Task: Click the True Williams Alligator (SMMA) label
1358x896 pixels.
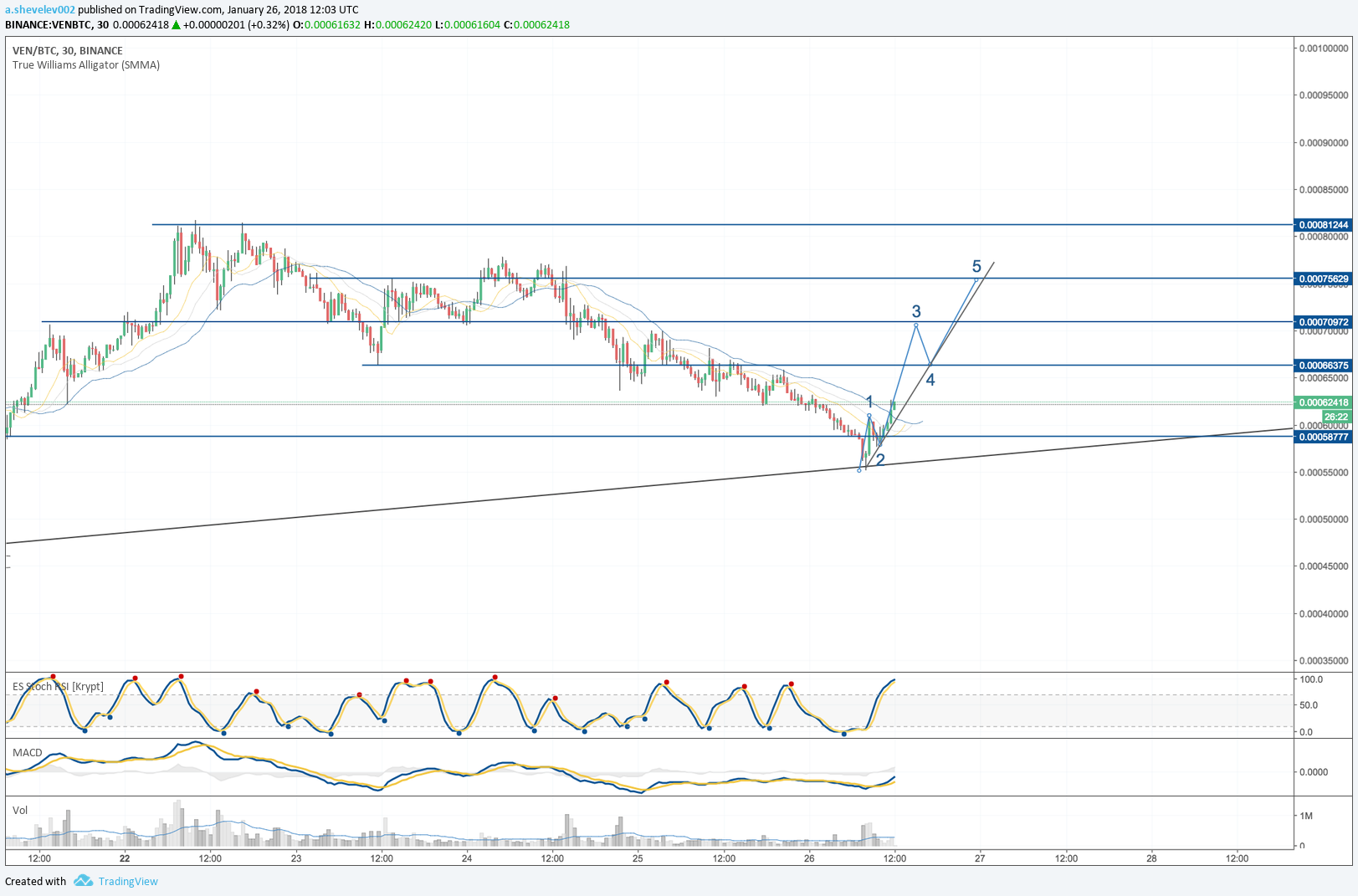Action: [86, 65]
